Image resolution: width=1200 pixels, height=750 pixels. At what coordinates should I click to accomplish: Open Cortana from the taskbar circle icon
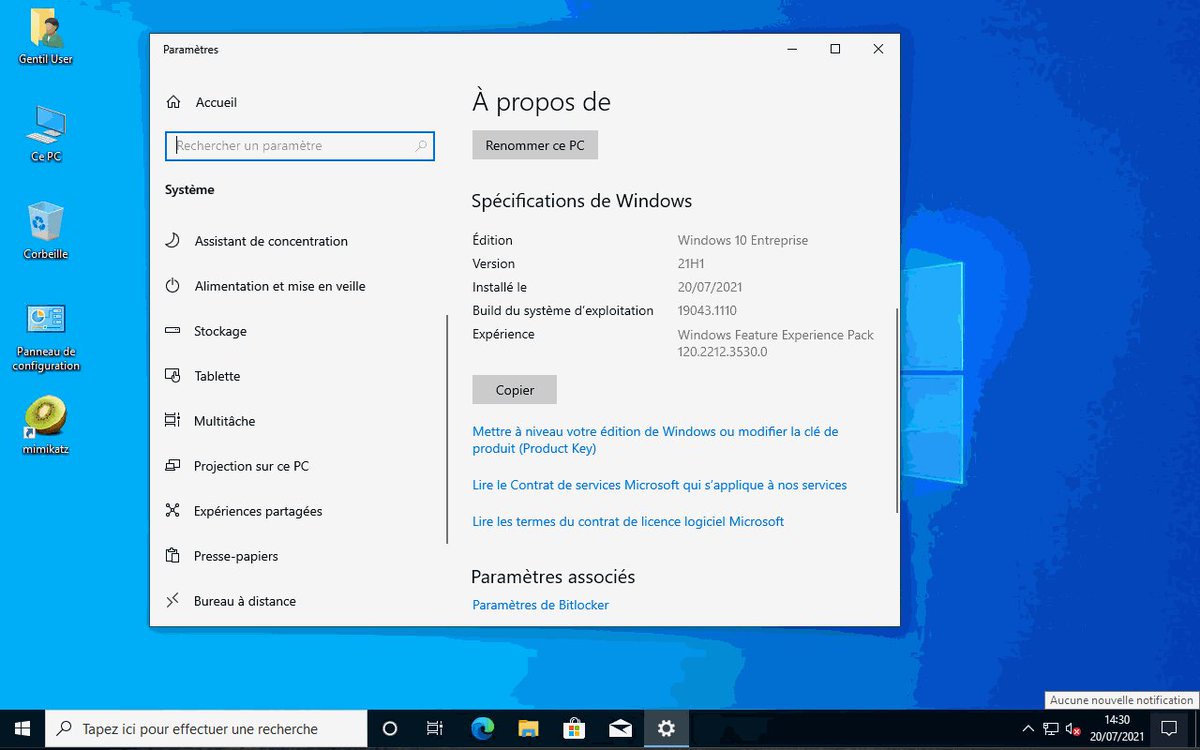pos(390,729)
